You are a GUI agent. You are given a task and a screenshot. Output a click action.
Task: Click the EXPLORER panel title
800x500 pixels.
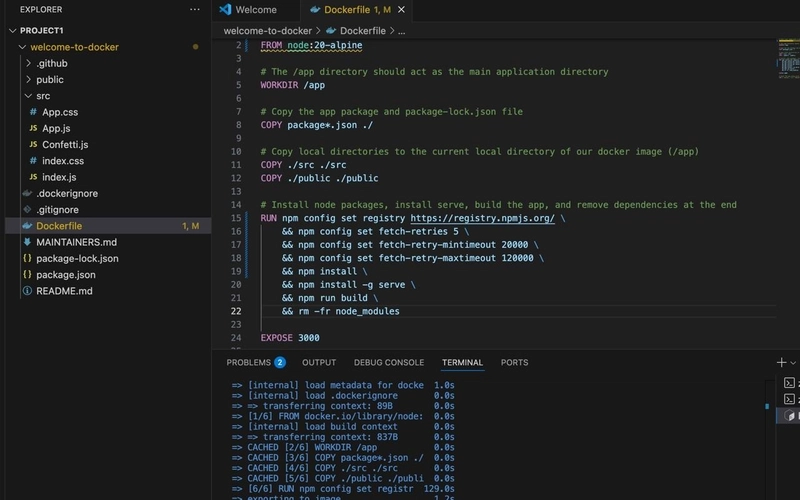pyautogui.click(x=41, y=10)
